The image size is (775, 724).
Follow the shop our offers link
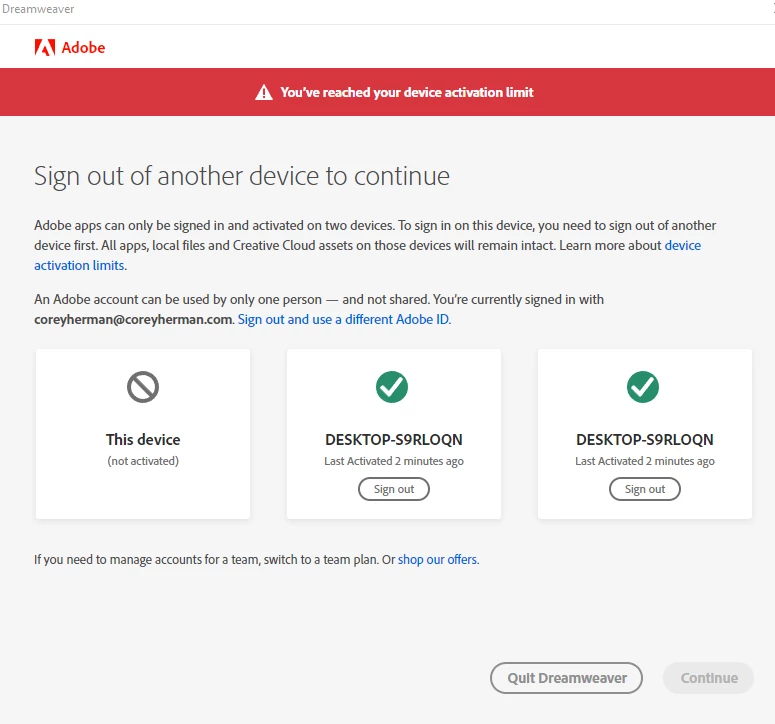click(437, 559)
